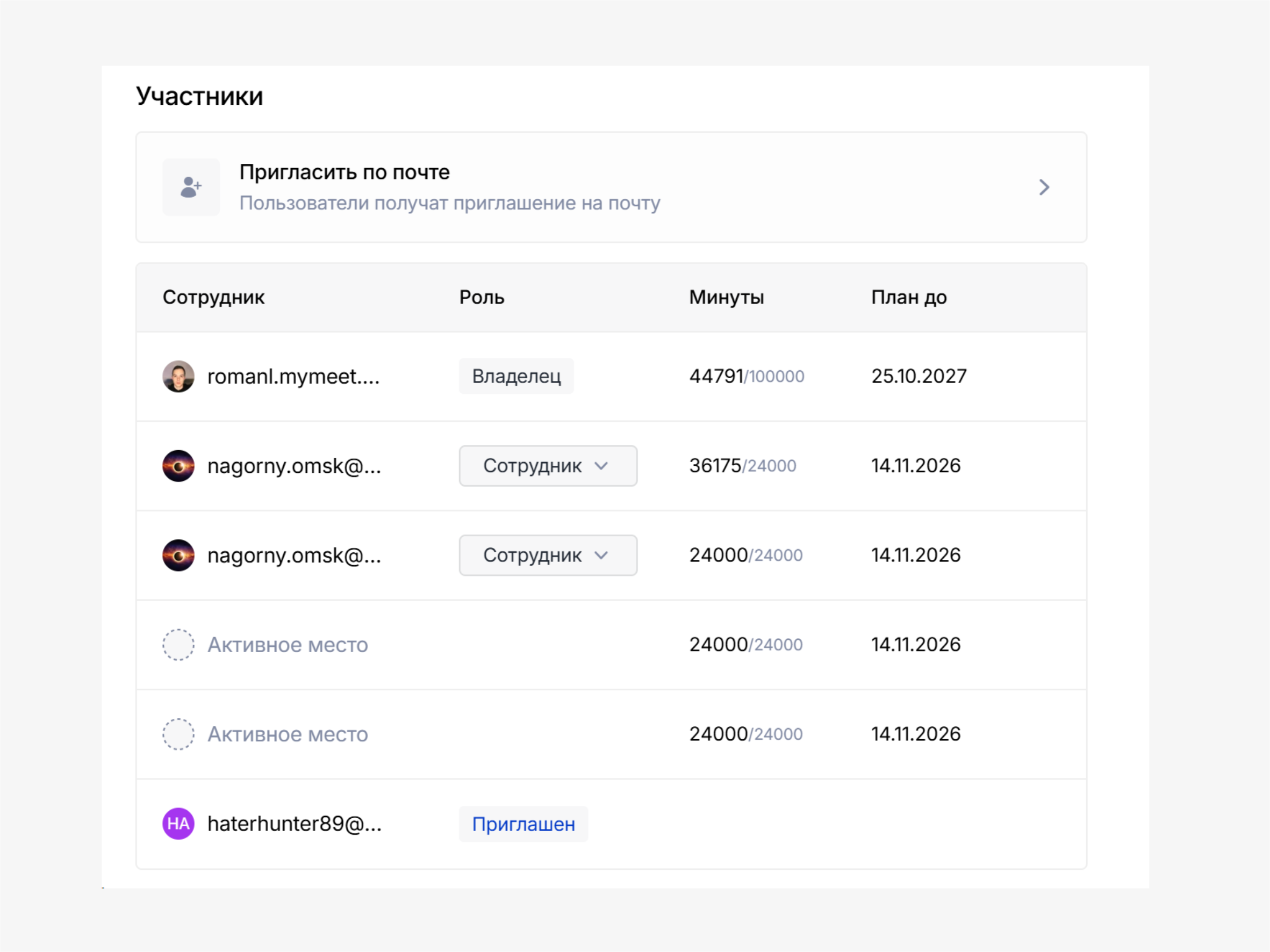Click first empty dashed seat circle

click(178, 645)
